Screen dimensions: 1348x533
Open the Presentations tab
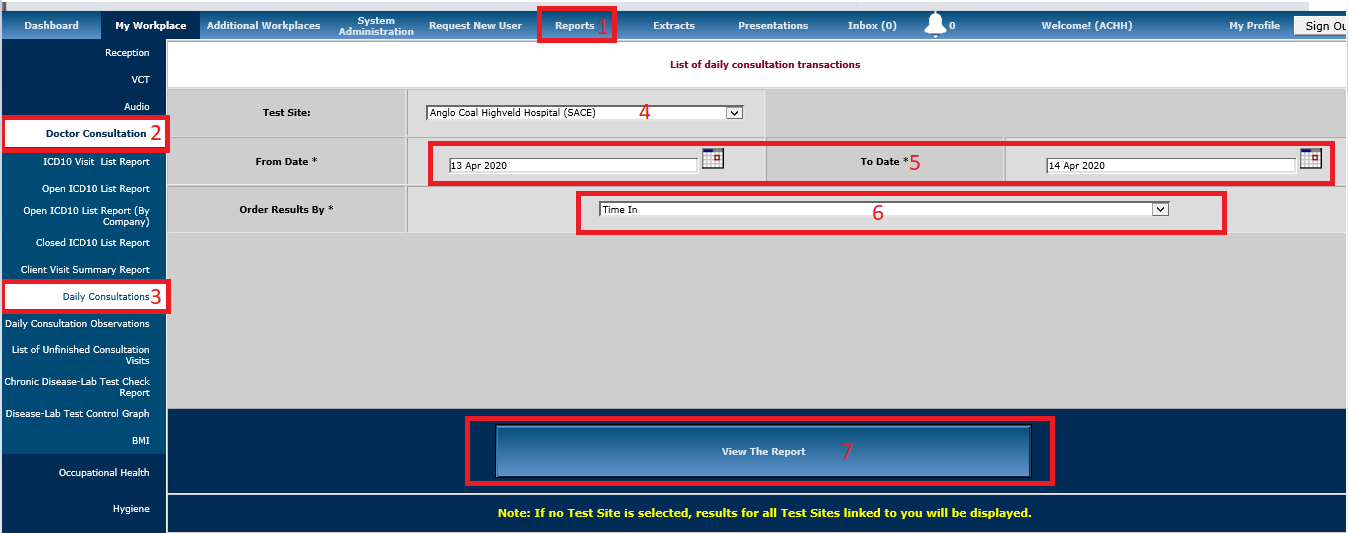(773, 26)
